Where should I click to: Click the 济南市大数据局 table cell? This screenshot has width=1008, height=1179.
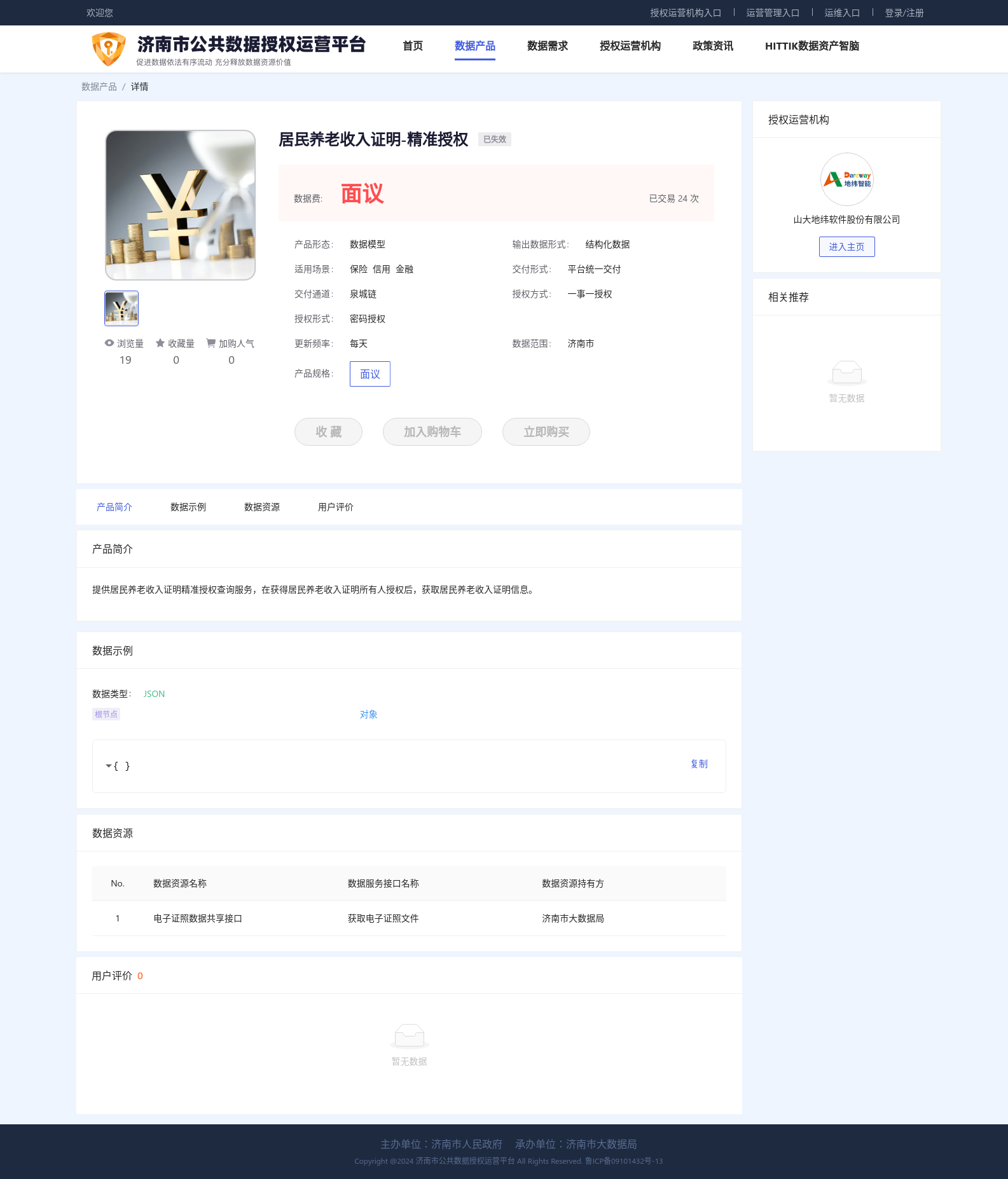click(573, 918)
